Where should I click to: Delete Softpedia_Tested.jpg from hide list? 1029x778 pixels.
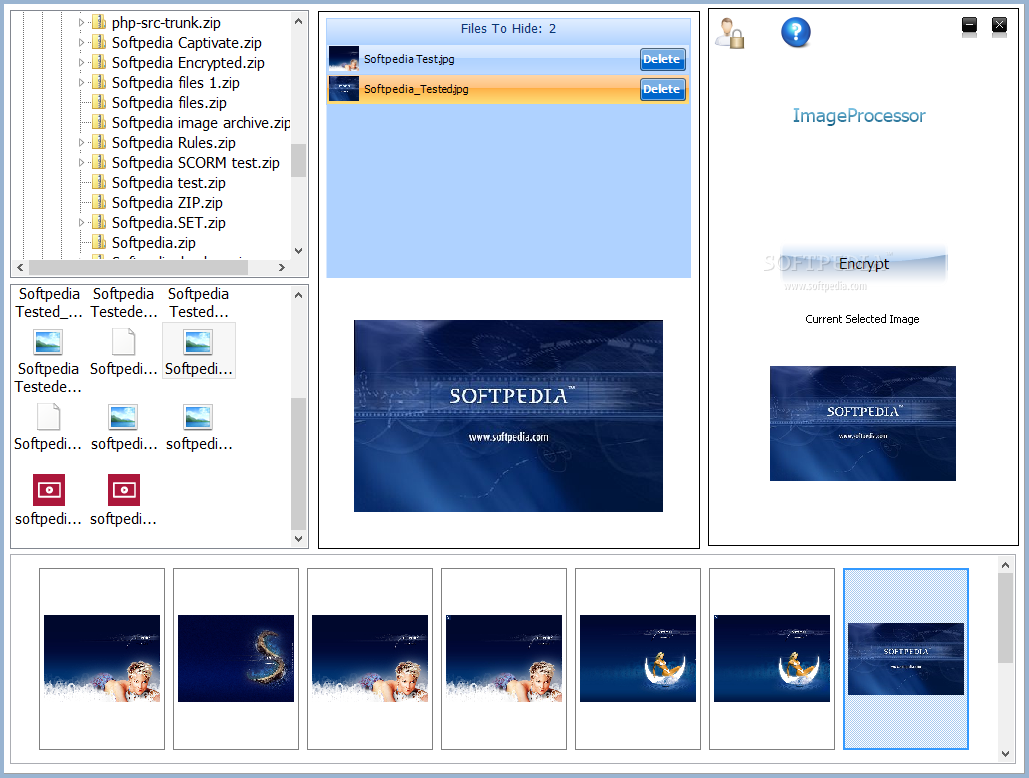pyautogui.click(x=662, y=89)
